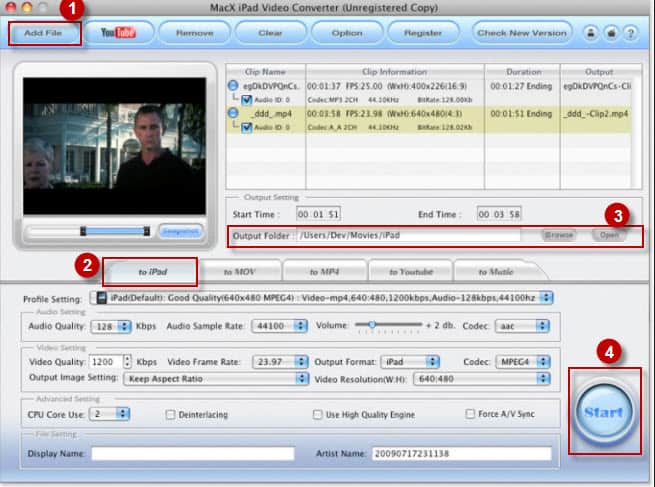The height and width of the screenshot is (487, 655).
Task: Open the help question mark icon
Action: coord(631,33)
